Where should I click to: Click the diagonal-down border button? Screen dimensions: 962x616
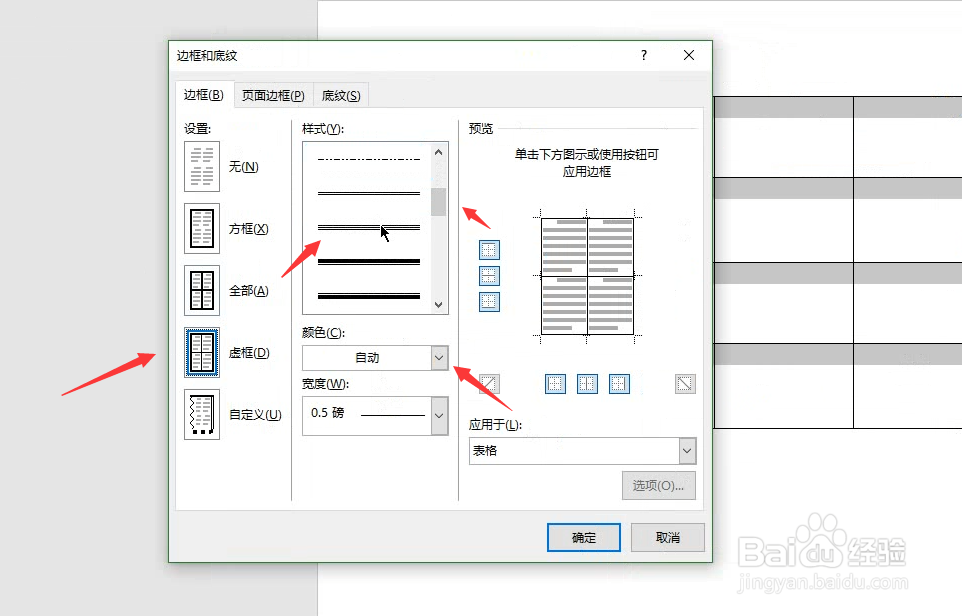685,384
